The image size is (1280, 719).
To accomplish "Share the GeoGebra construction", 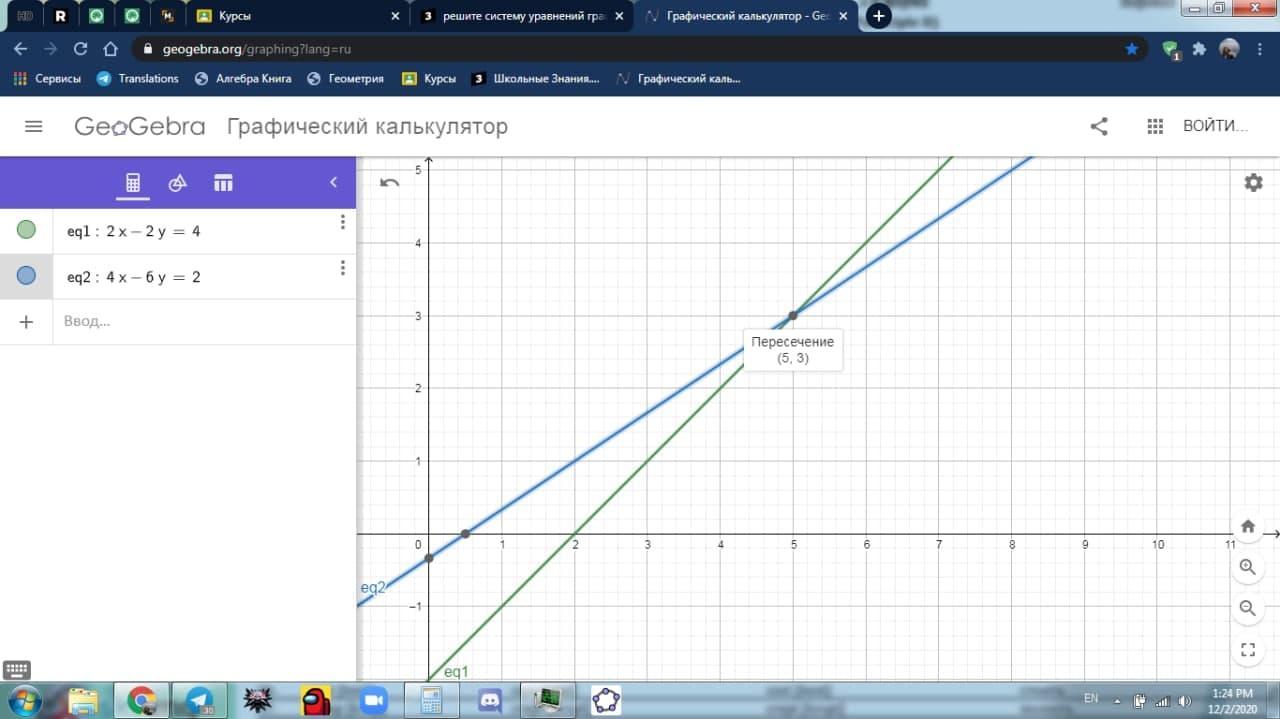I will 1099,127.
